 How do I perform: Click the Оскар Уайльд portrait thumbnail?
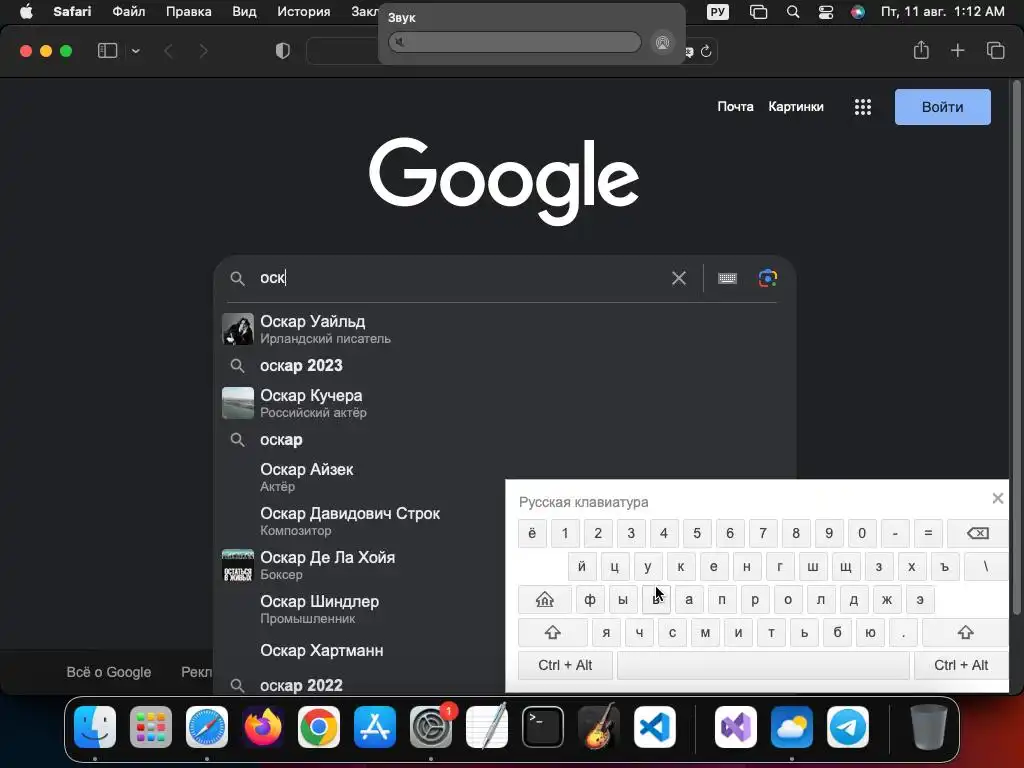(x=238, y=329)
